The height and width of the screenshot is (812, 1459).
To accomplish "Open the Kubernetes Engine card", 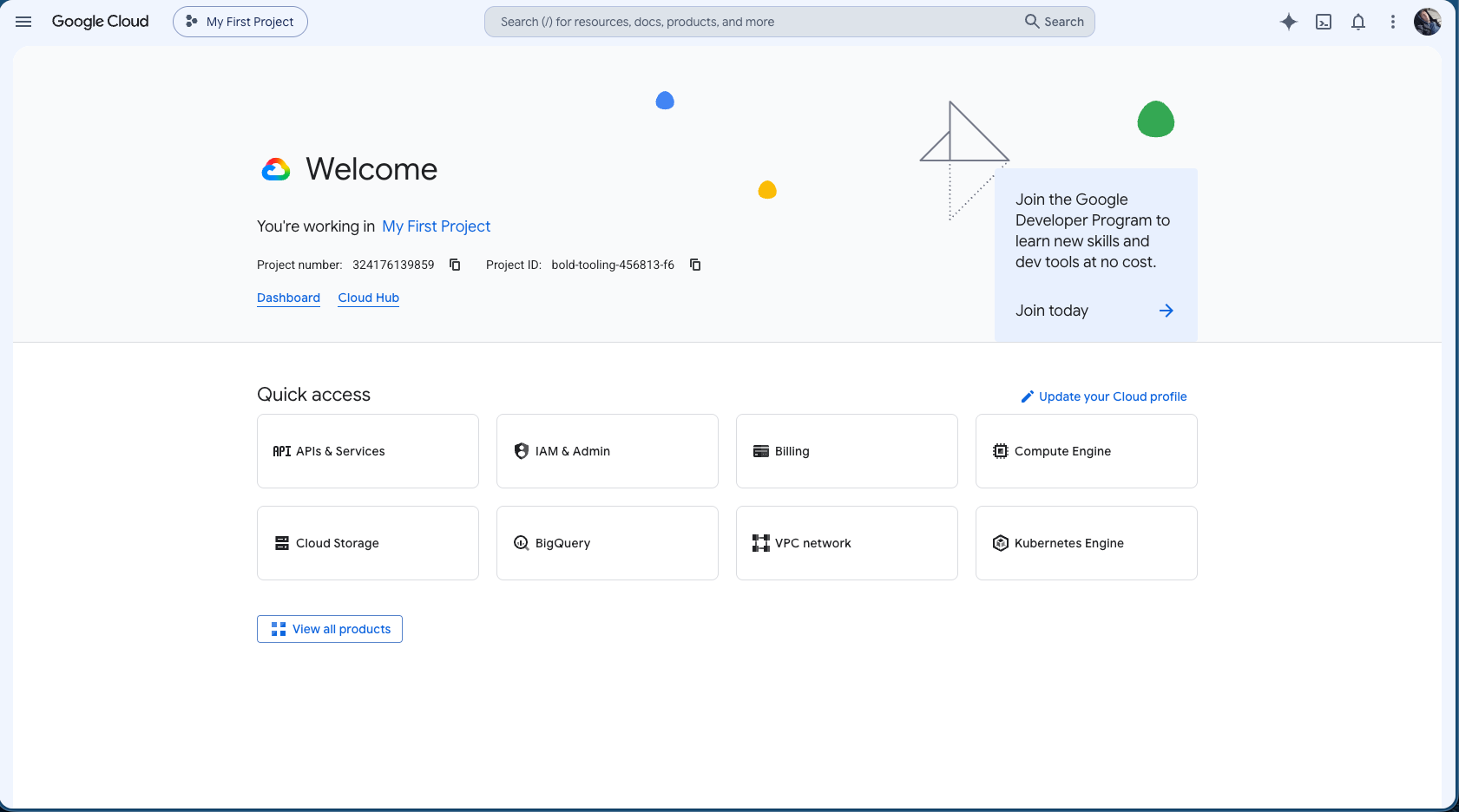I will (1087, 543).
